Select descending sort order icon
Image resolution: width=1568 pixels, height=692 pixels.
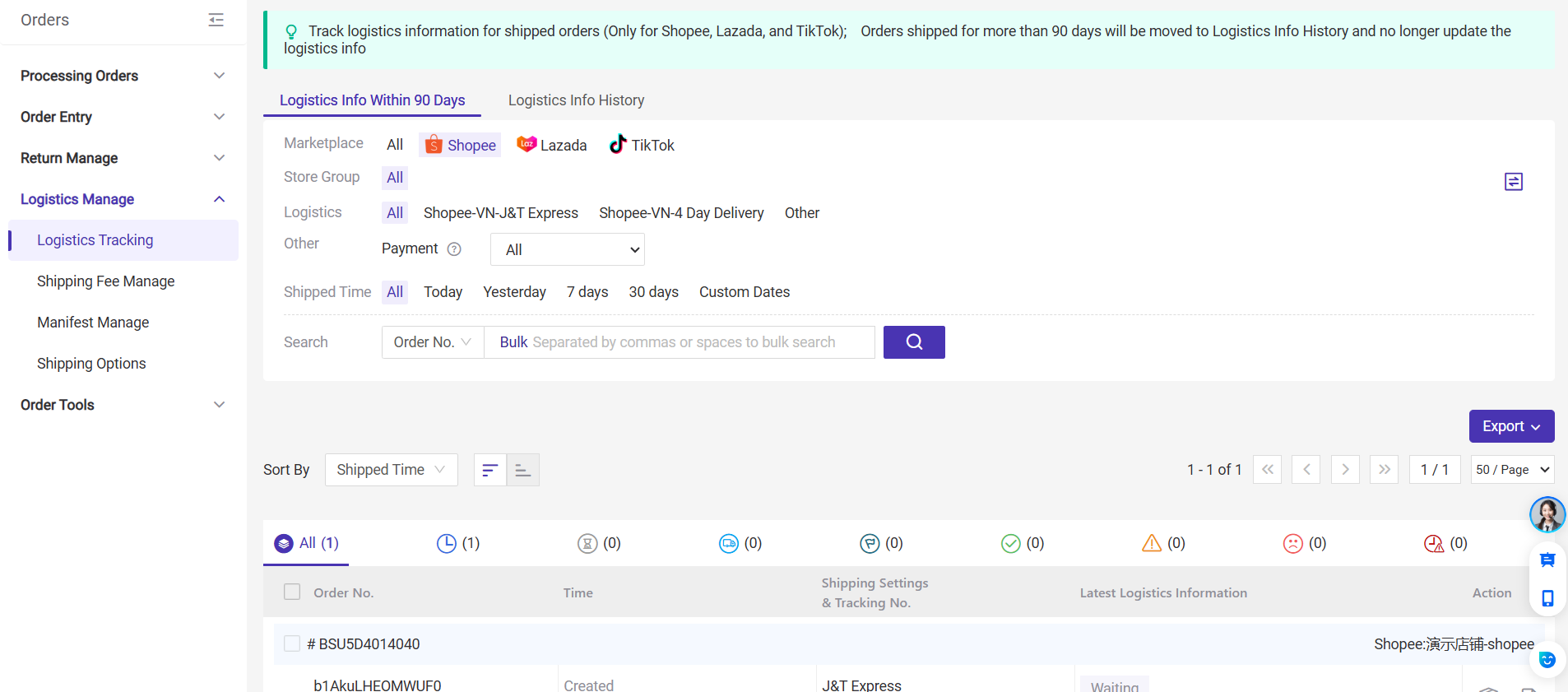(x=490, y=470)
